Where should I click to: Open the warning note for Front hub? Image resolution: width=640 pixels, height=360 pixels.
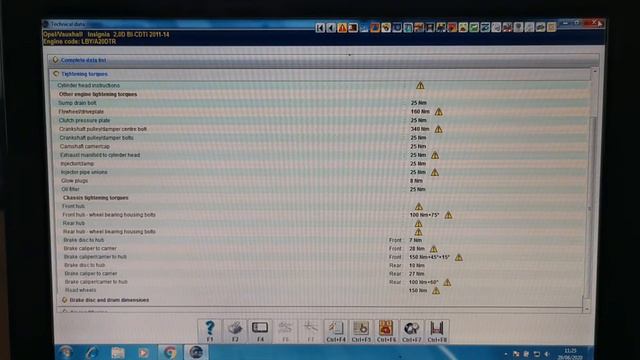(x=418, y=207)
